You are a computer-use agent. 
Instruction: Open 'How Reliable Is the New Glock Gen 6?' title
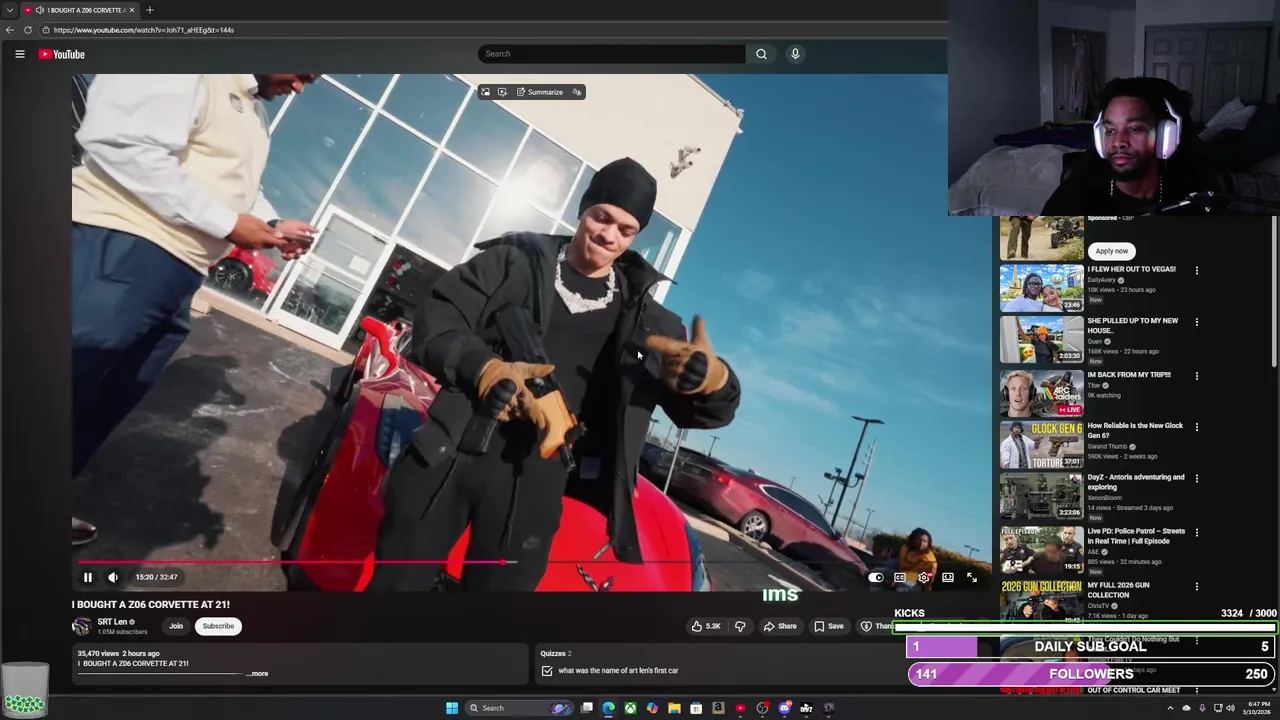pyautogui.click(x=1135, y=430)
